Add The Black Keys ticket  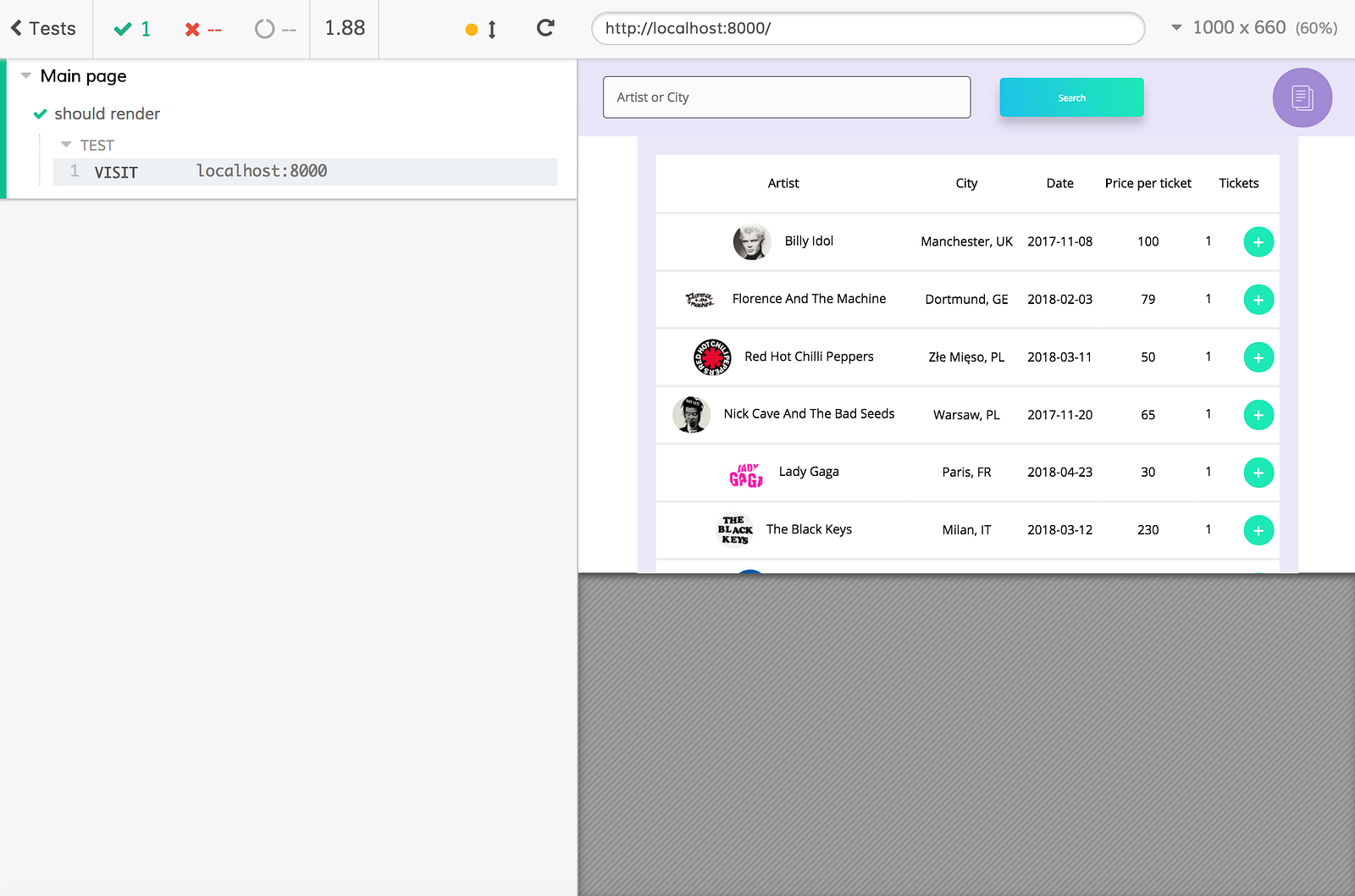(1258, 530)
